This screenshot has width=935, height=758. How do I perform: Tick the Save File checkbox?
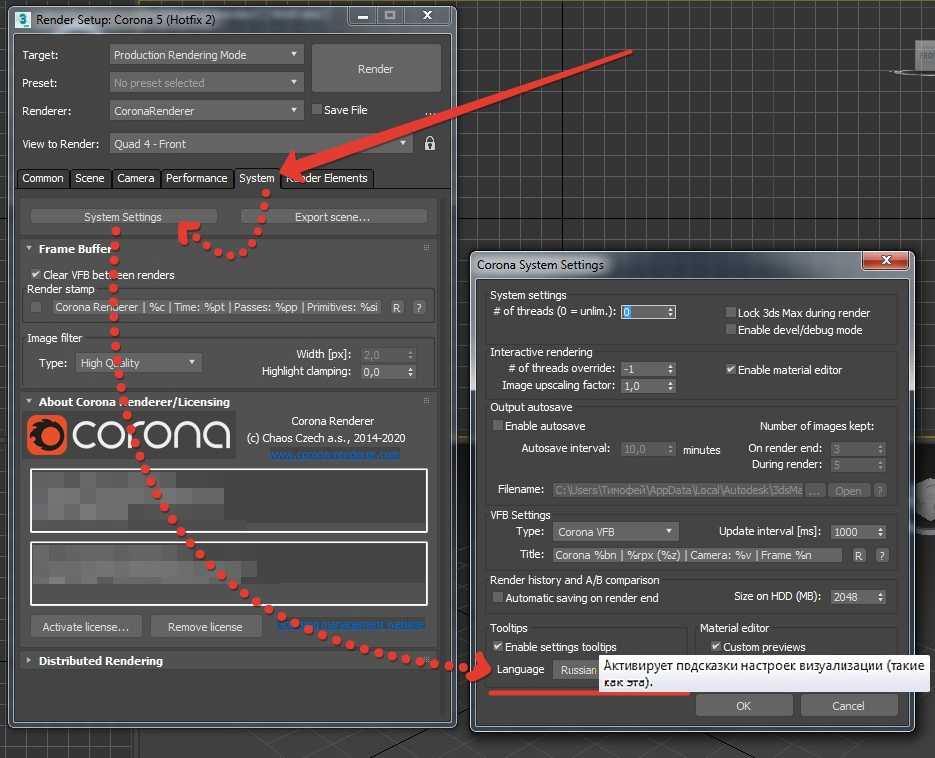tap(317, 109)
